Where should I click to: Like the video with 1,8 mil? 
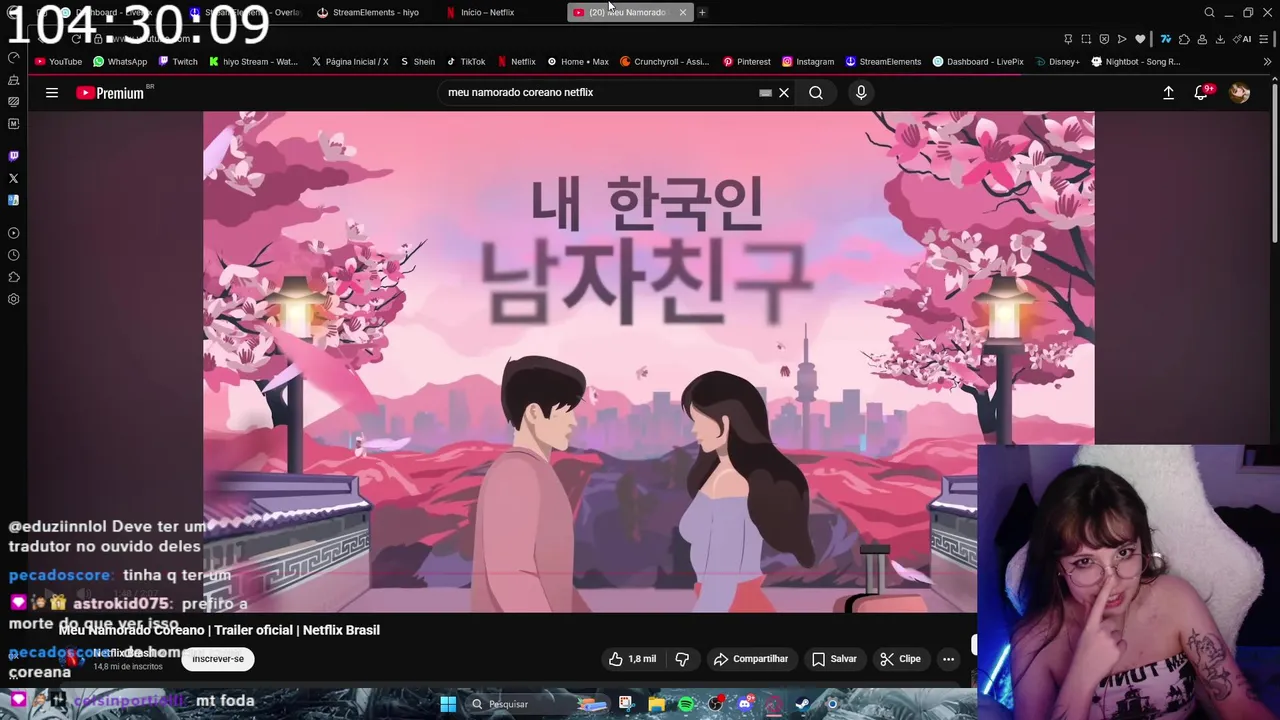tap(632, 659)
